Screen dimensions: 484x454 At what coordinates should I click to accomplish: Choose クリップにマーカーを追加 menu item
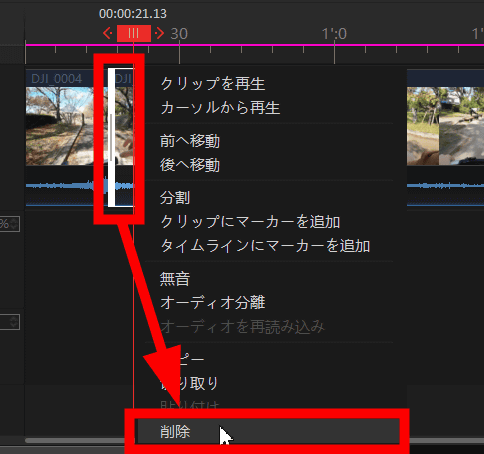click(250, 222)
